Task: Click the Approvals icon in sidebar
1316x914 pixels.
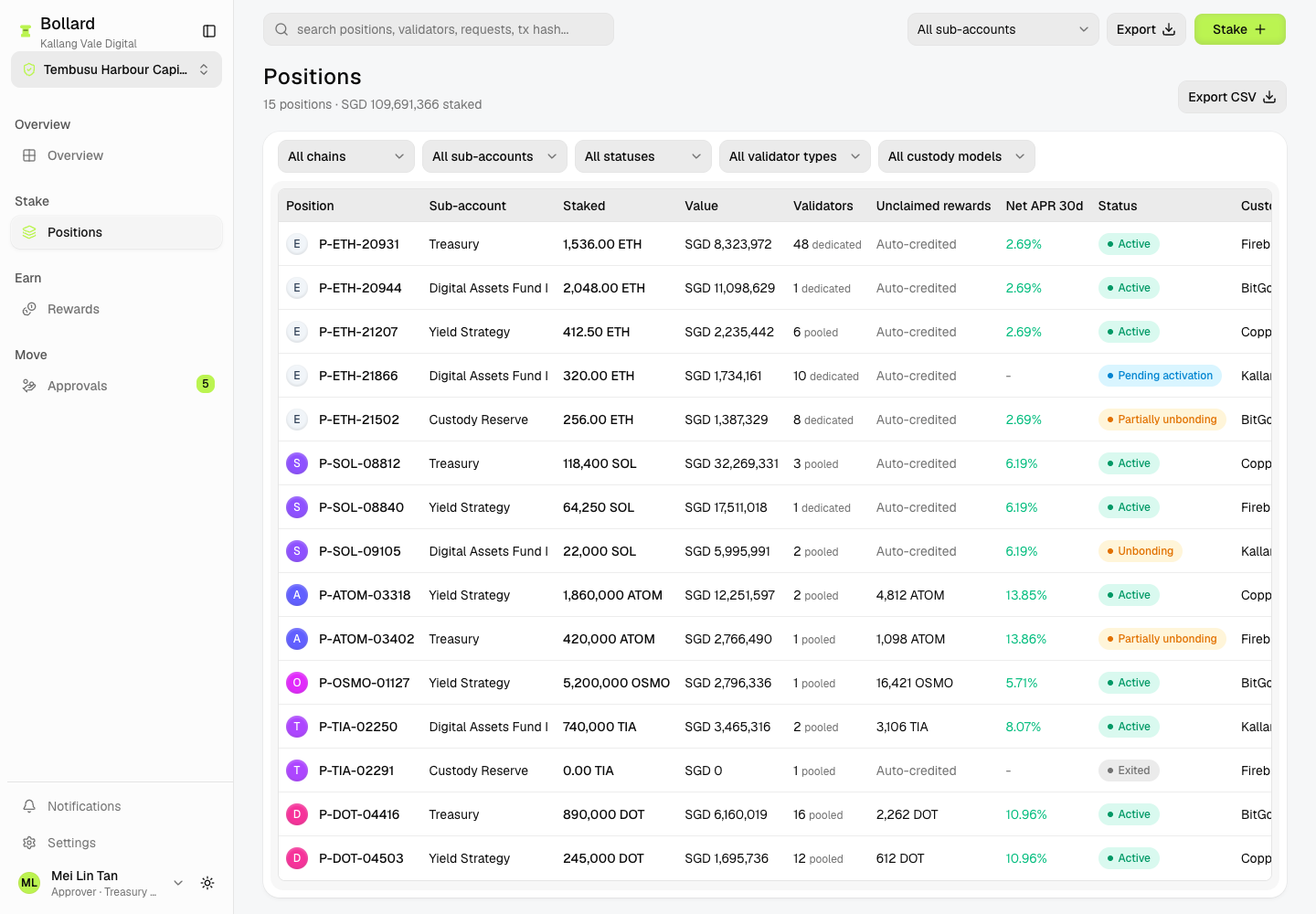Action: [x=29, y=386]
